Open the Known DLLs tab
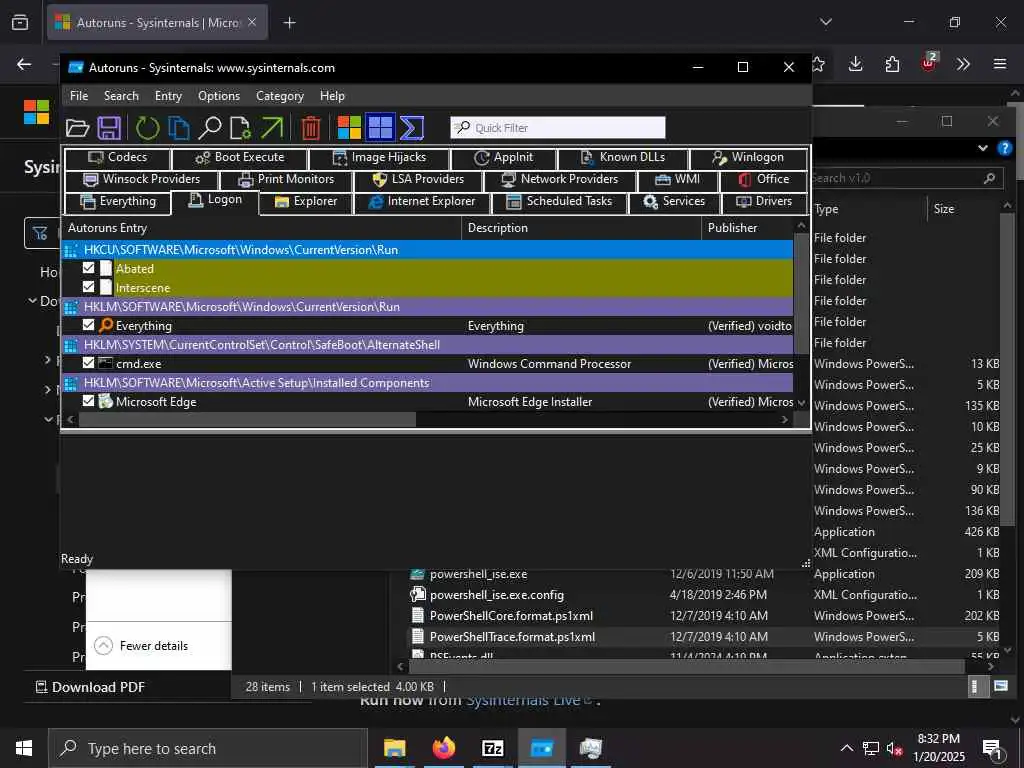This screenshot has width=1024, height=768. 623,157
